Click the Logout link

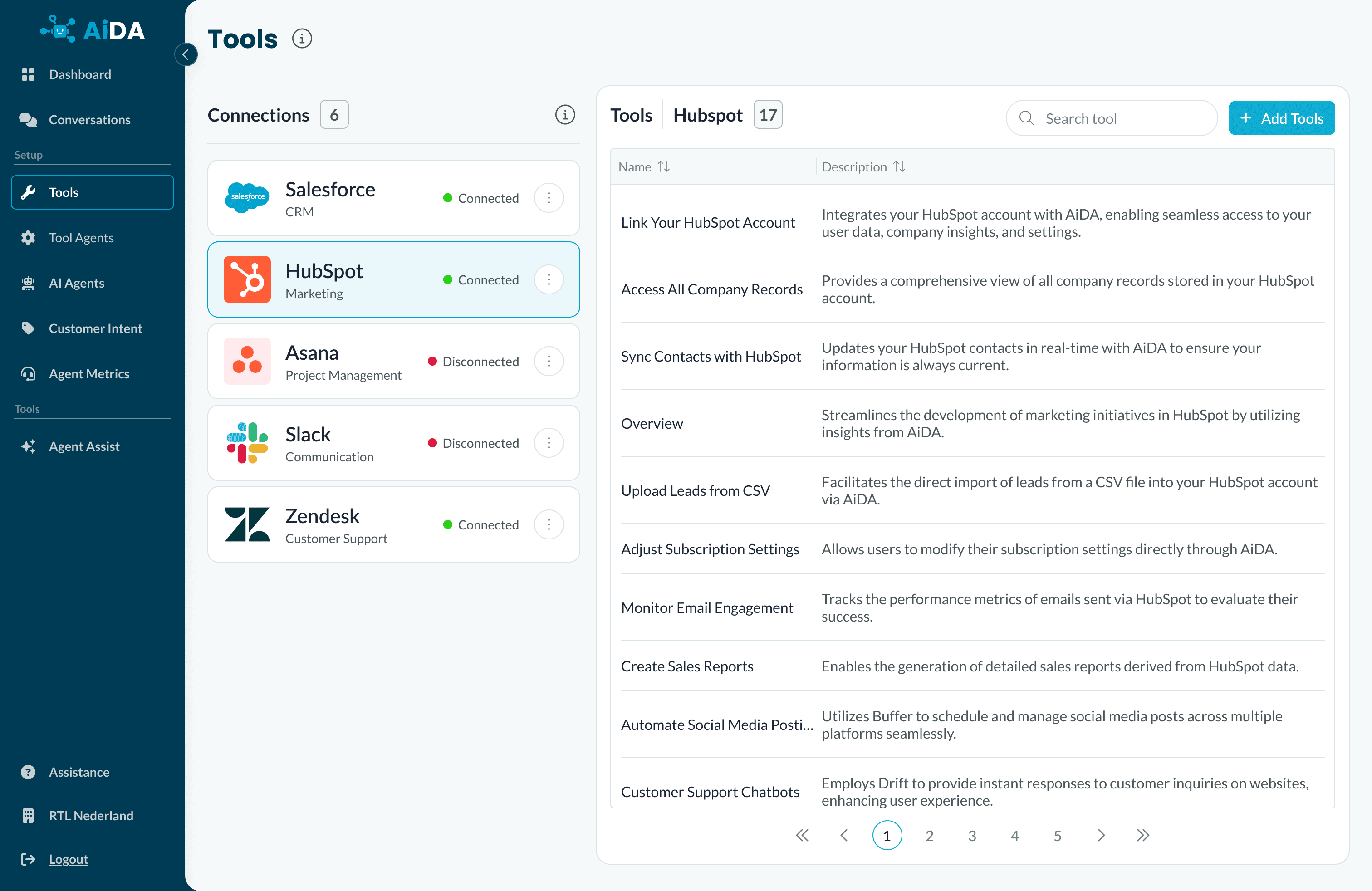click(68, 859)
